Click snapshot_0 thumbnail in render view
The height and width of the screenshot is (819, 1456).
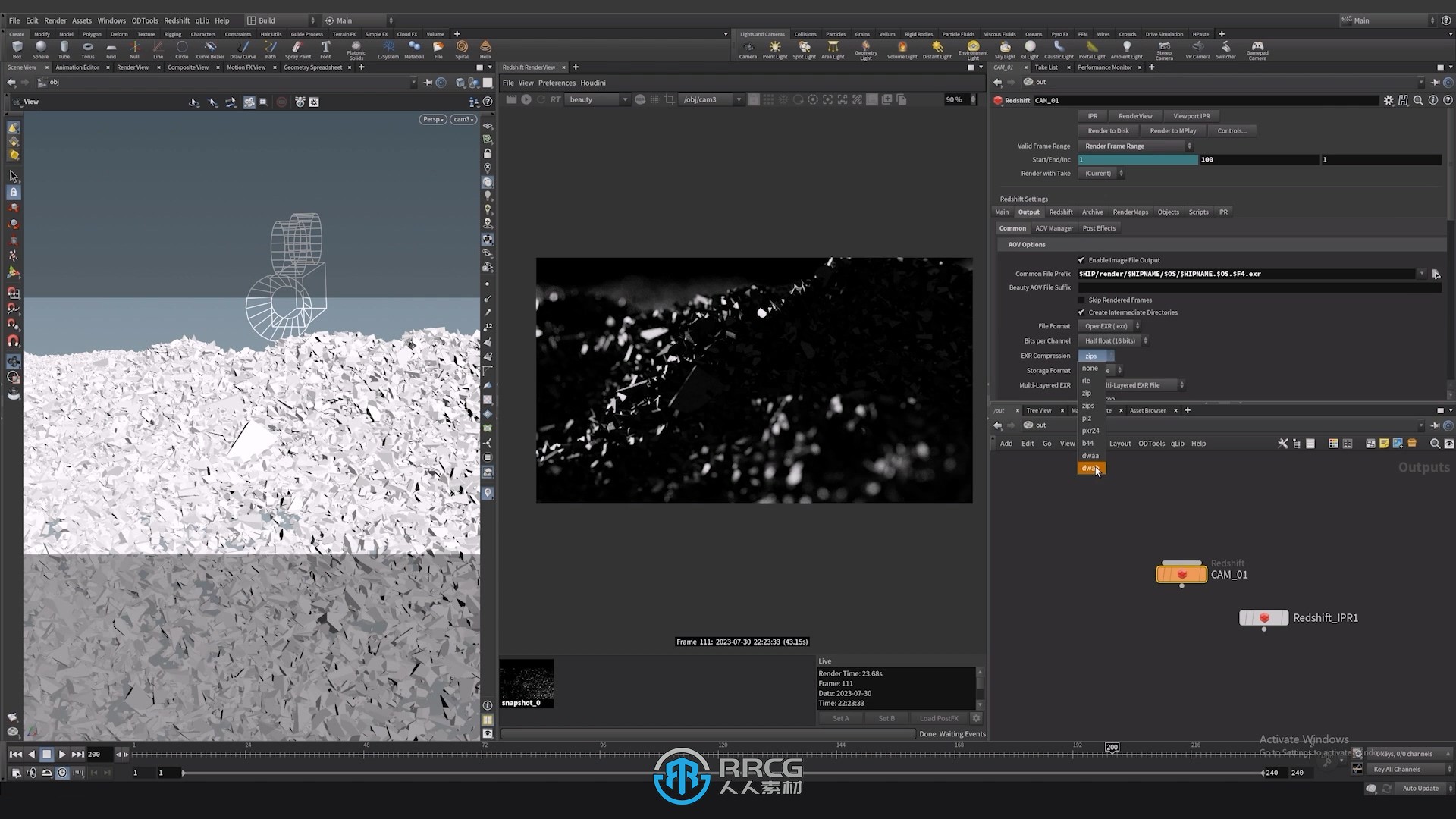pyautogui.click(x=527, y=683)
